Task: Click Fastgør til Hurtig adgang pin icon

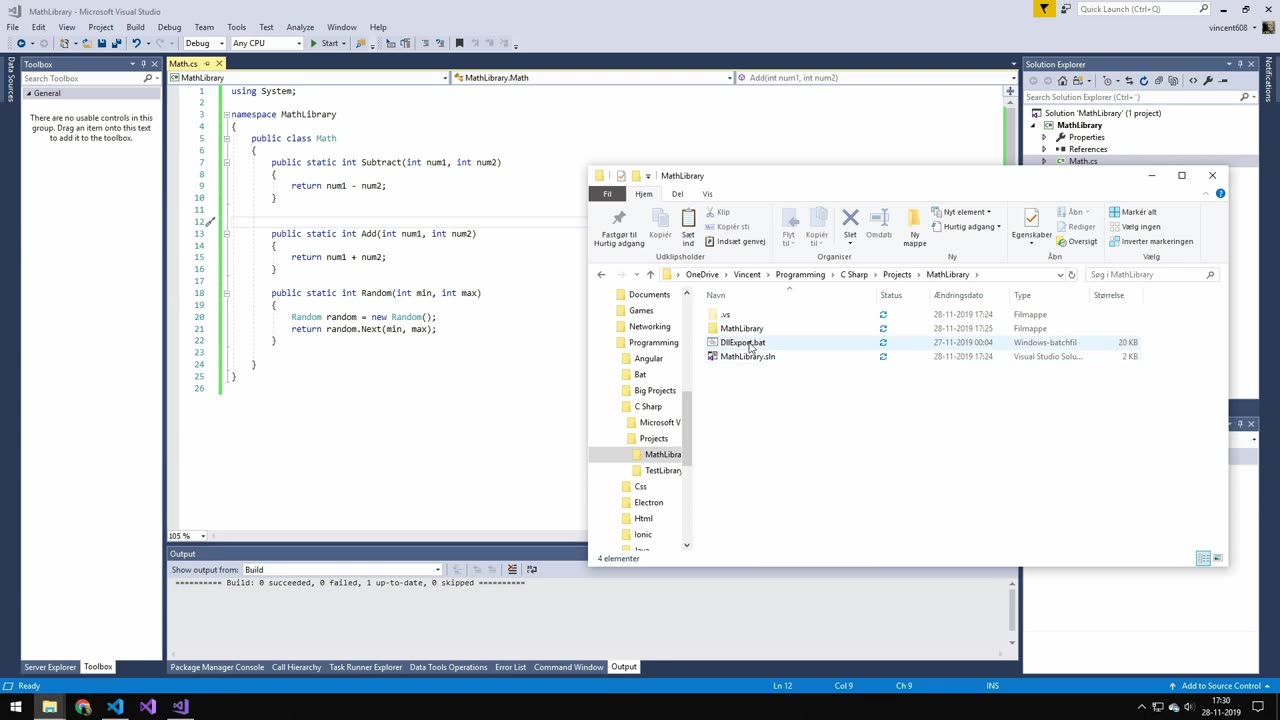Action: tap(619, 219)
